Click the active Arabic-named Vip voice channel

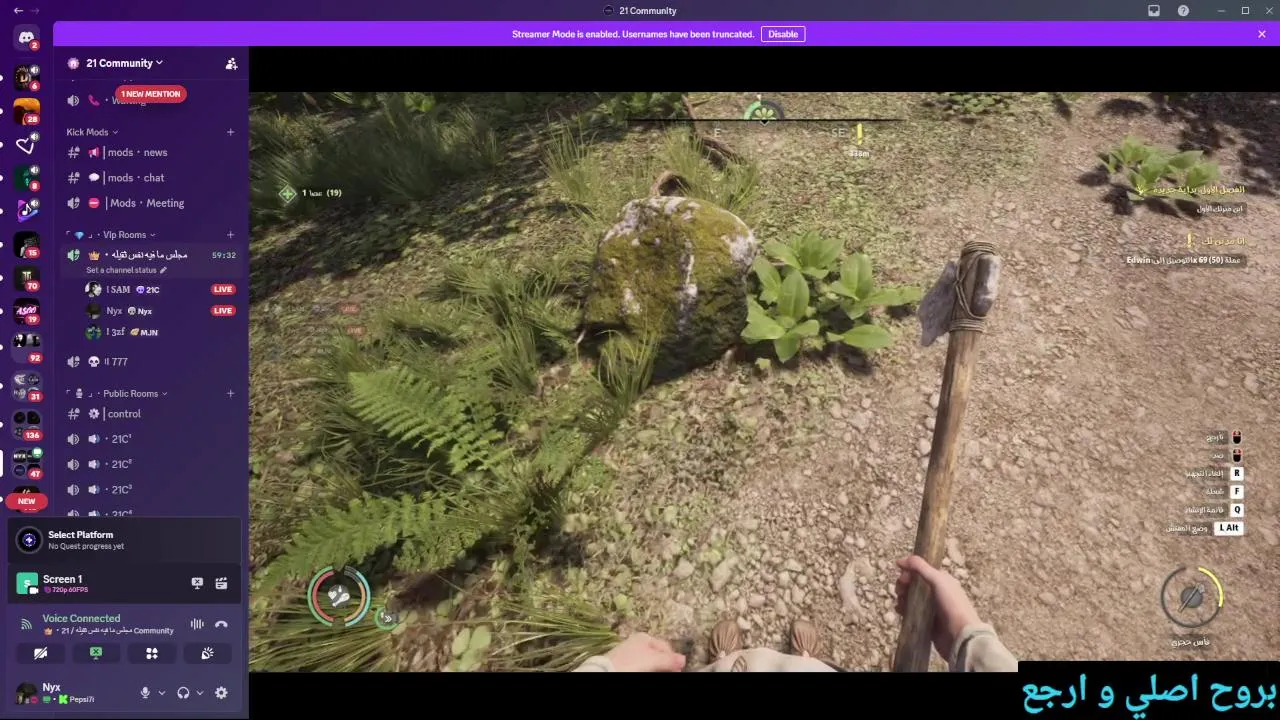pos(152,255)
